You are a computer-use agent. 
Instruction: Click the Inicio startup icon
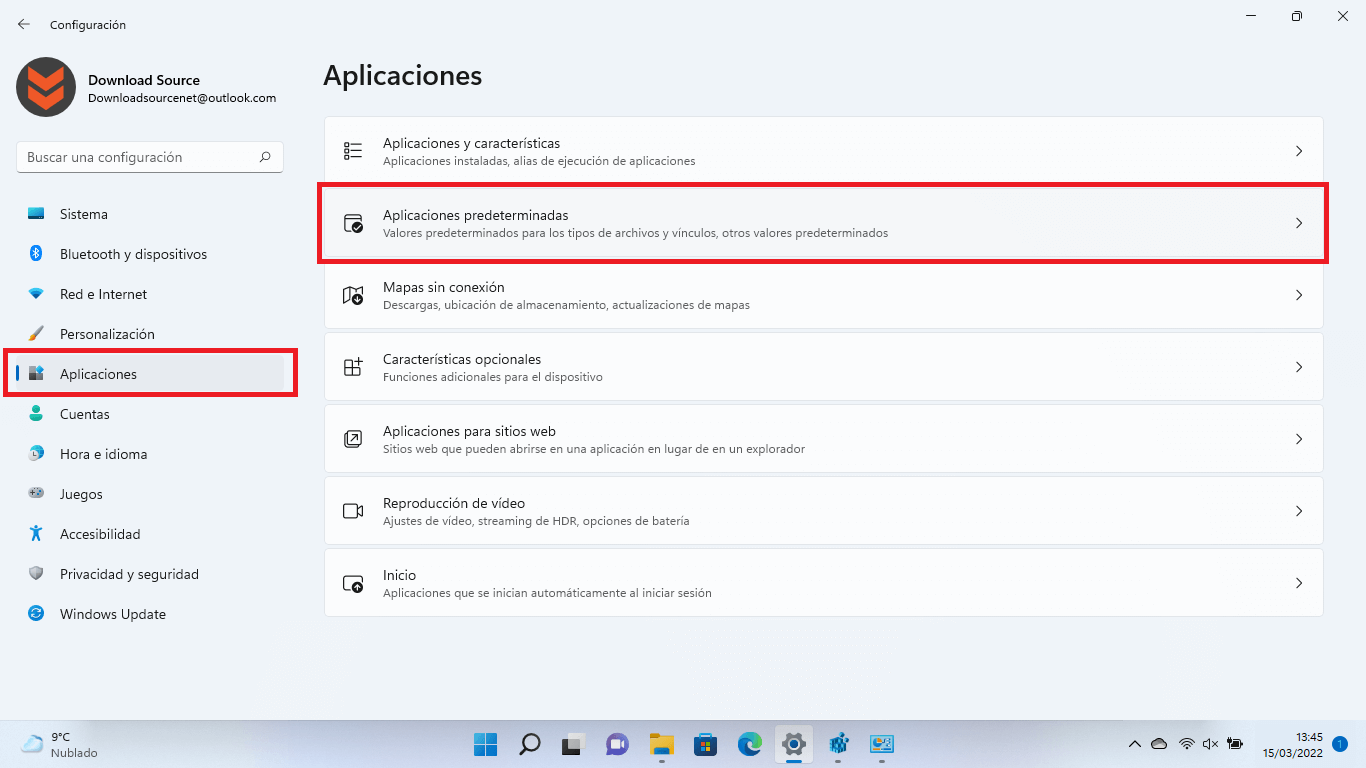353,583
